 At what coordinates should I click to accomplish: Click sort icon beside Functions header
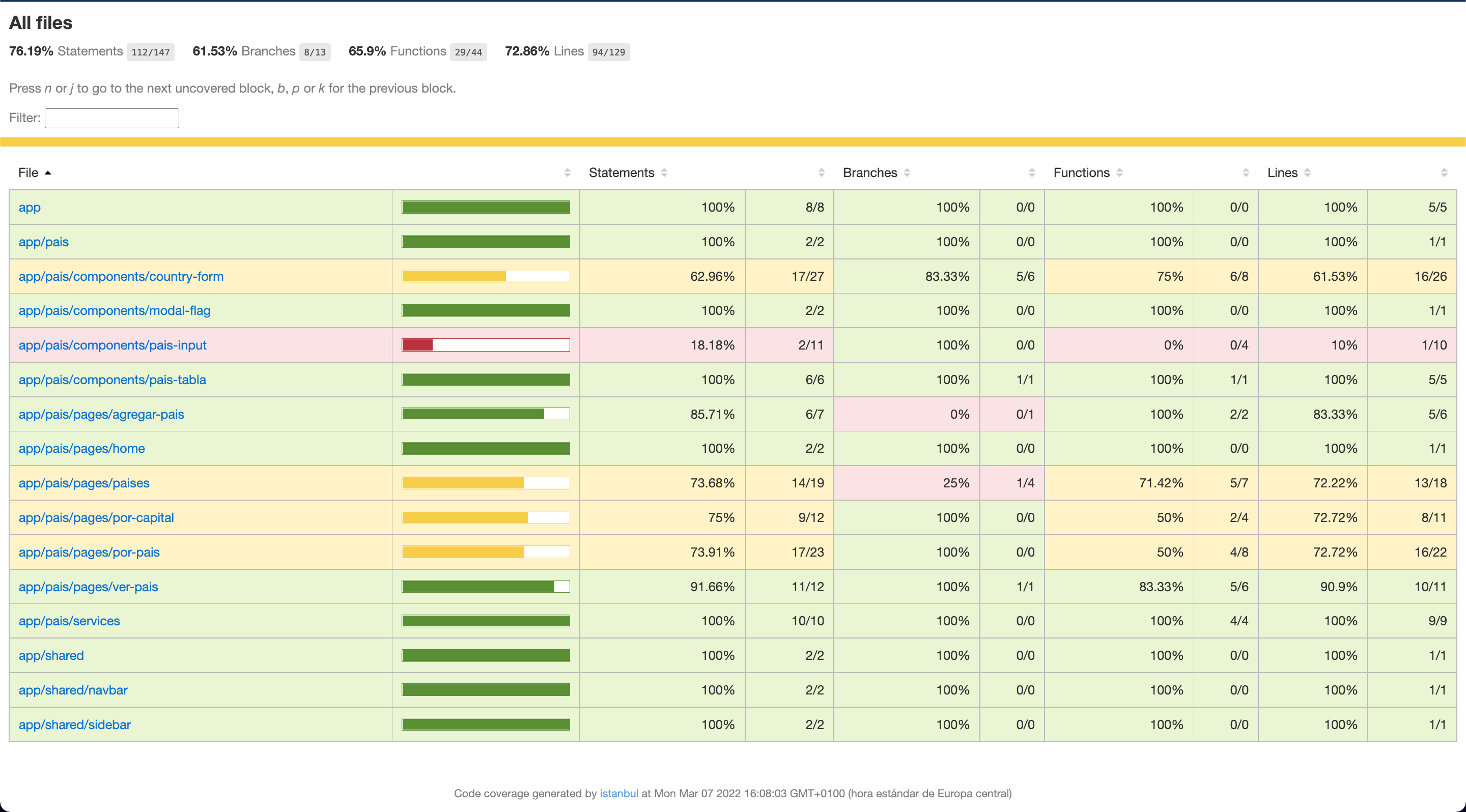[1119, 173]
